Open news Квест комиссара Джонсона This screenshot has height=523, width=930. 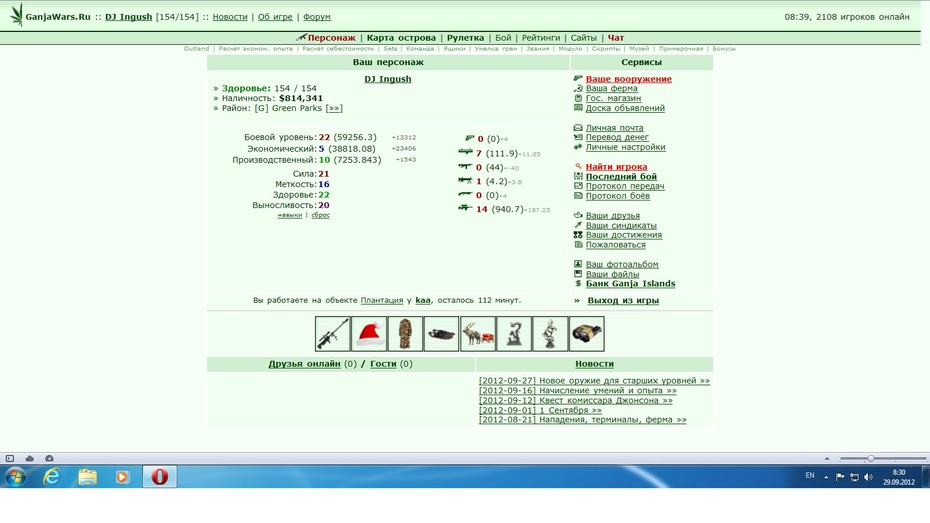coord(575,400)
